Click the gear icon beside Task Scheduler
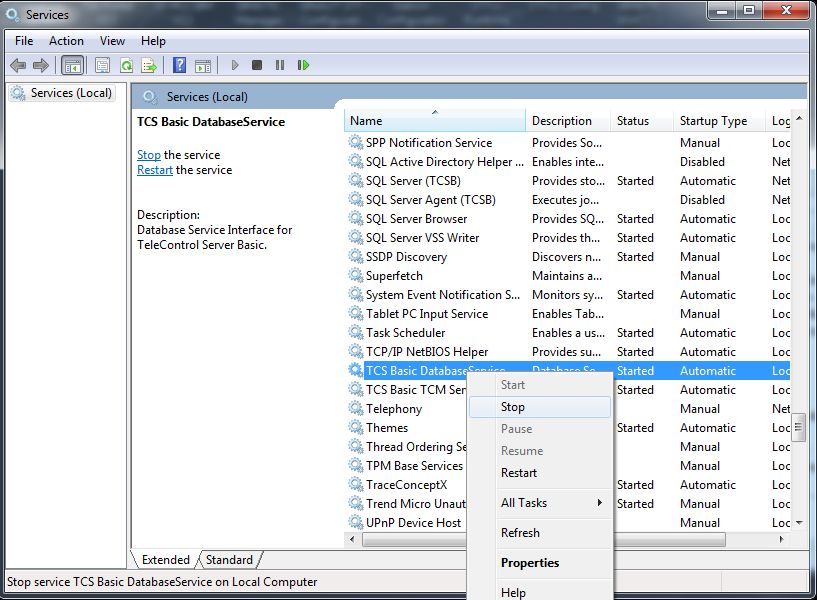Image resolution: width=817 pixels, height=600 pixels. (356, 332)
